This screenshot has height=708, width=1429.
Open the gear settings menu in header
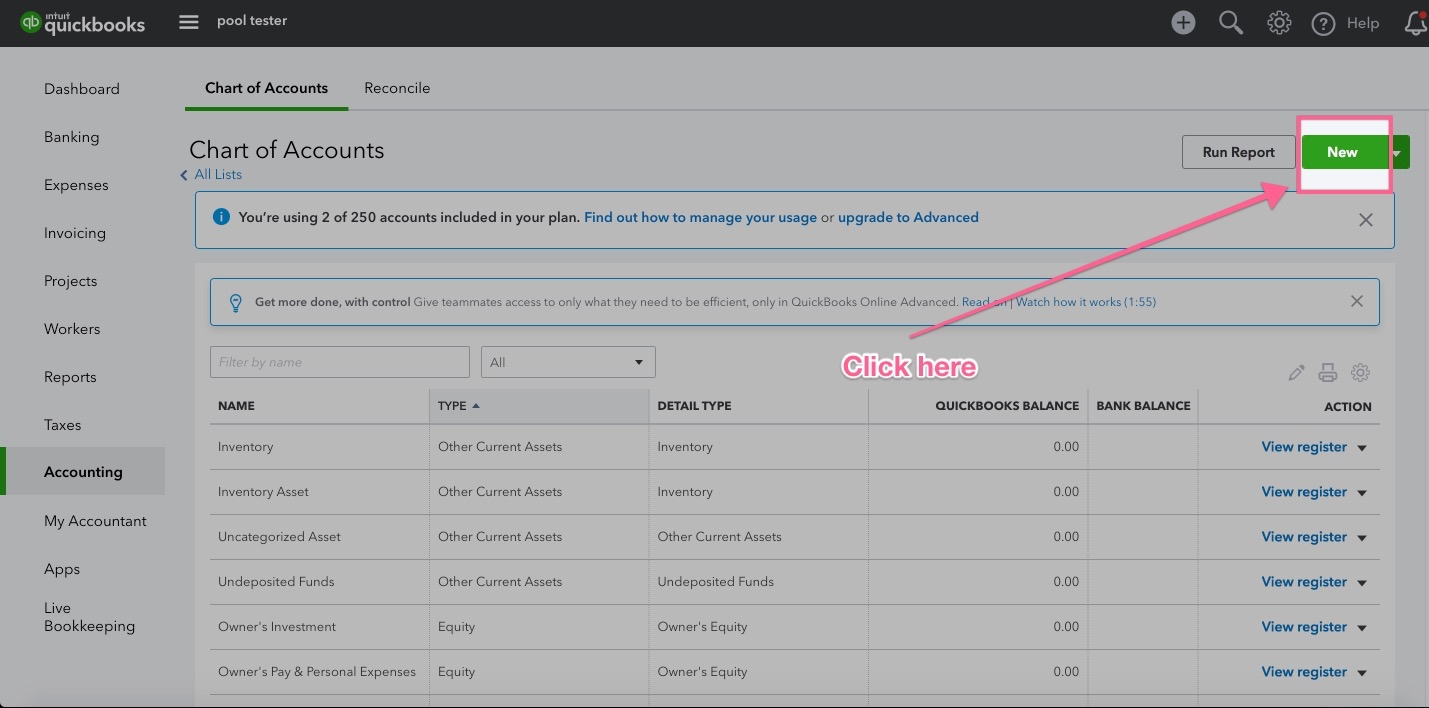click(x=1279, y=23)
